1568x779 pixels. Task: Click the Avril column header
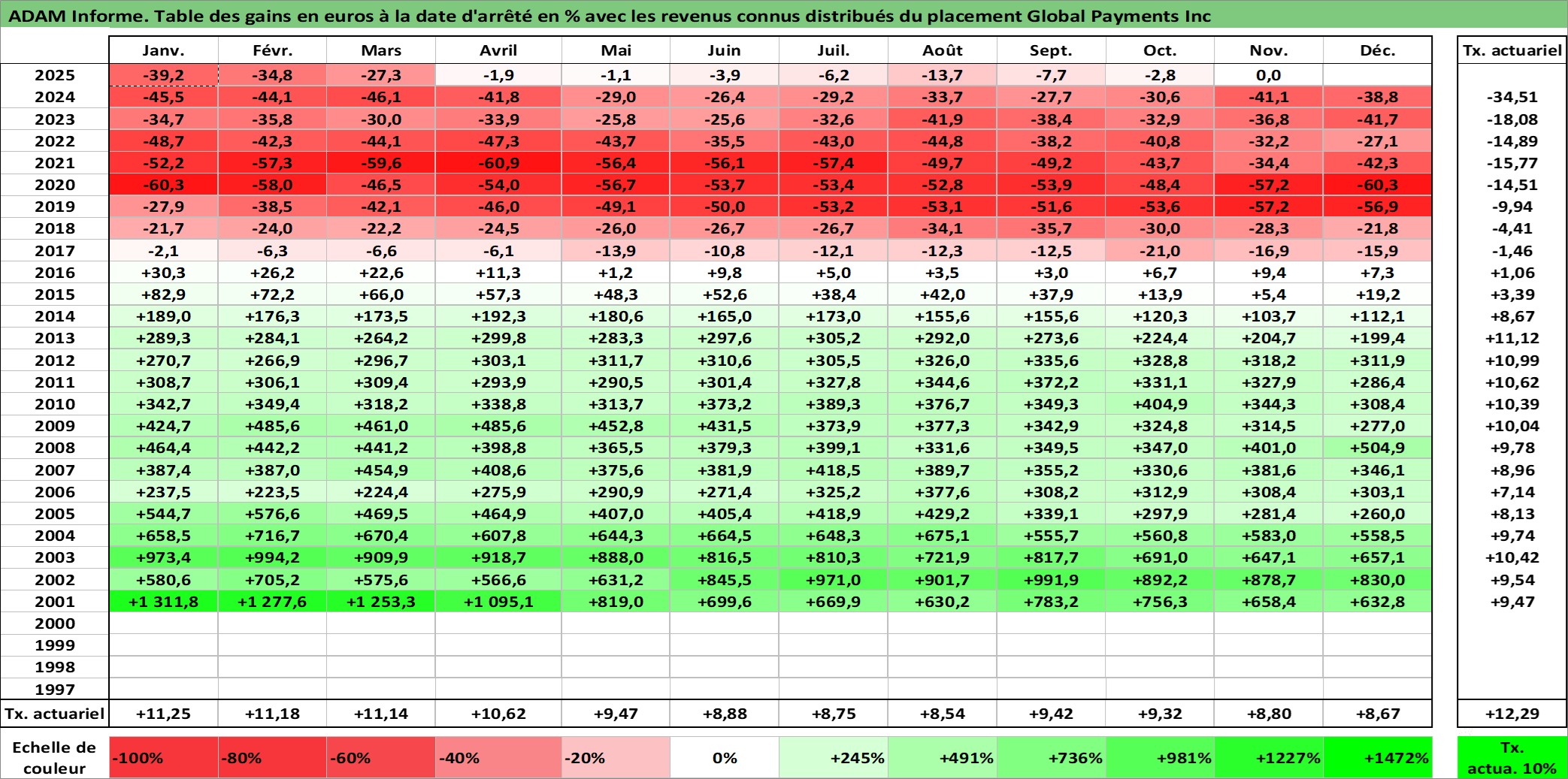coord(498,50)
